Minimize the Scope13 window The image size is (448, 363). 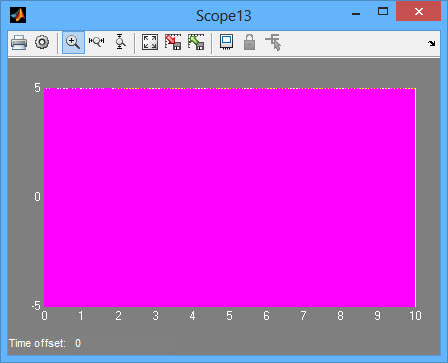click(356, 13)
